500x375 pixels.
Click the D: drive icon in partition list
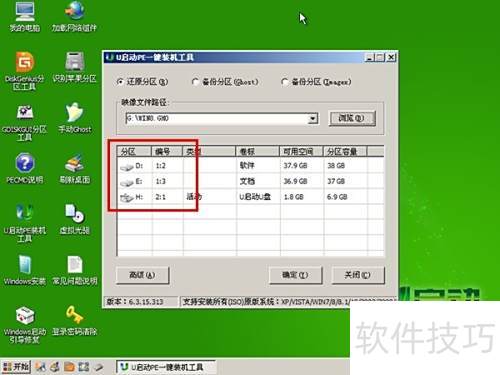click(127, 167)
